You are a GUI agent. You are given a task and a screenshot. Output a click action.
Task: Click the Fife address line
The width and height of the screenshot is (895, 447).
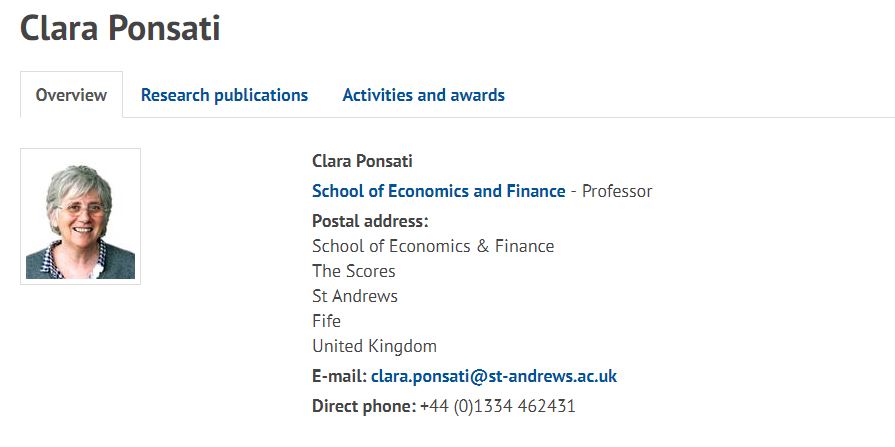(x=326, y=321)
